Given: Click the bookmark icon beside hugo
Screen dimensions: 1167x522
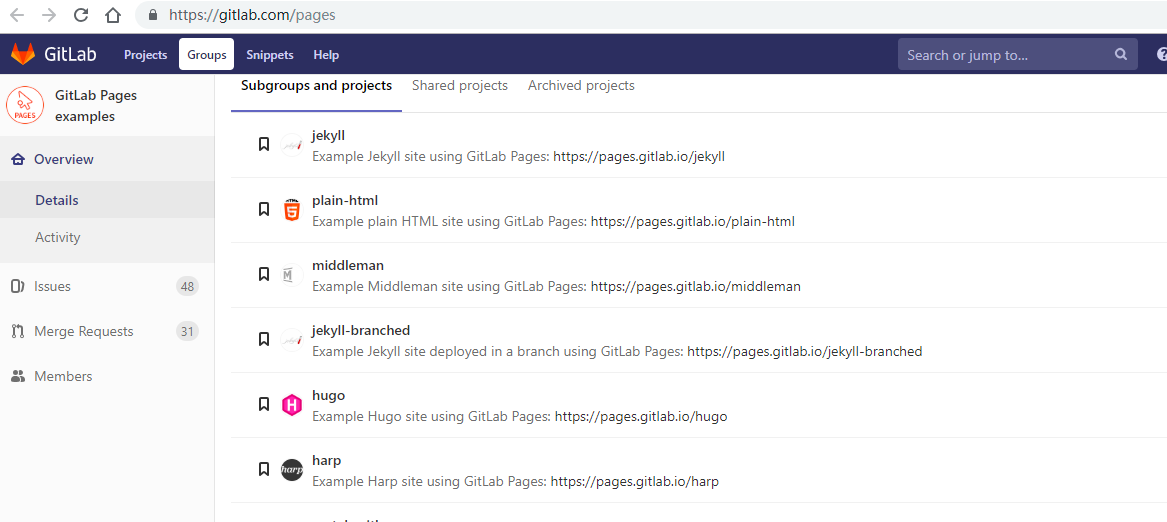Looking at the screenshot, I should (263, 404).
